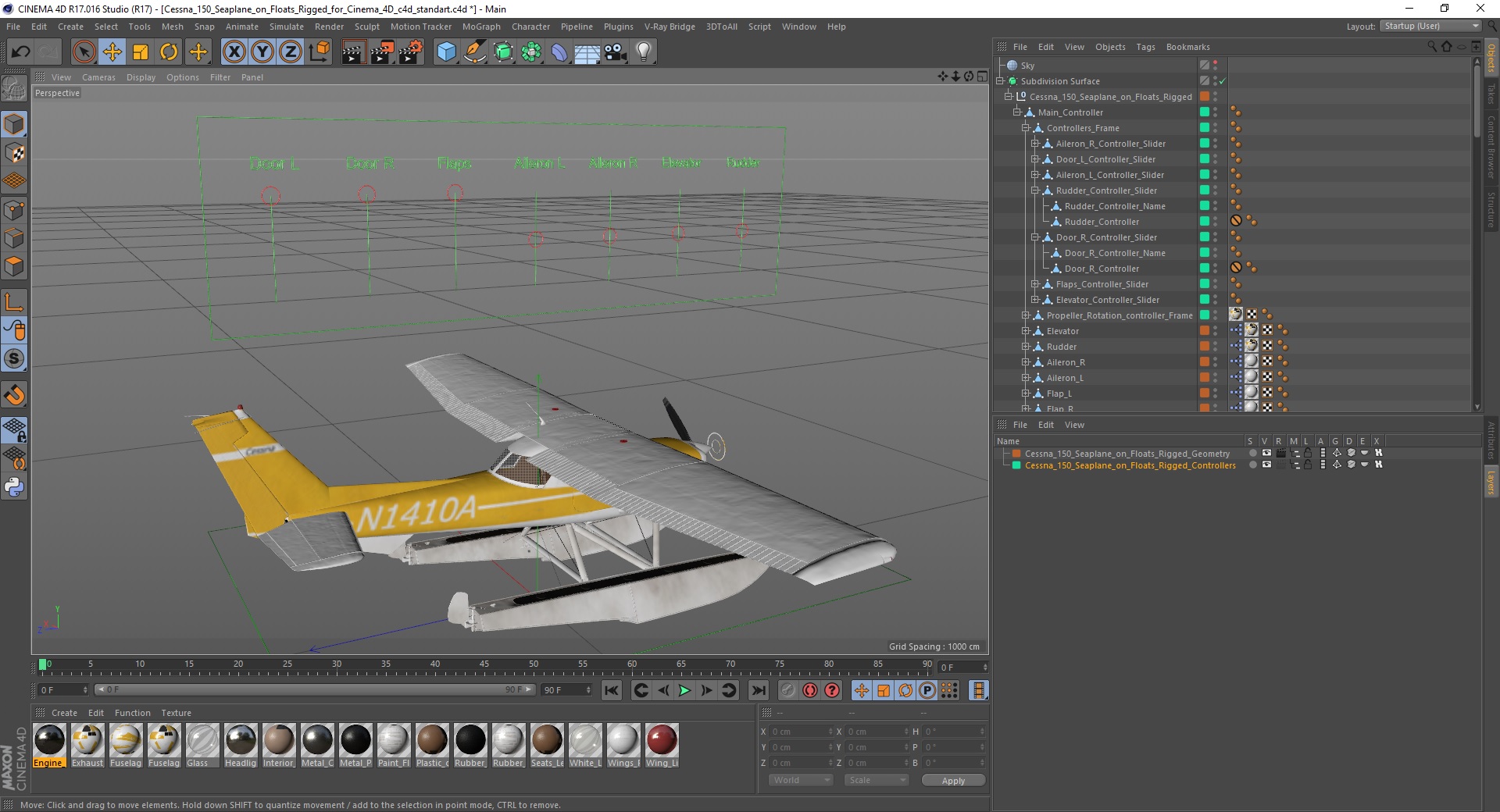Screen dimensions: 1500x812
Task: Add a Light object bulb icon
Action: click(x=644, y=52)
